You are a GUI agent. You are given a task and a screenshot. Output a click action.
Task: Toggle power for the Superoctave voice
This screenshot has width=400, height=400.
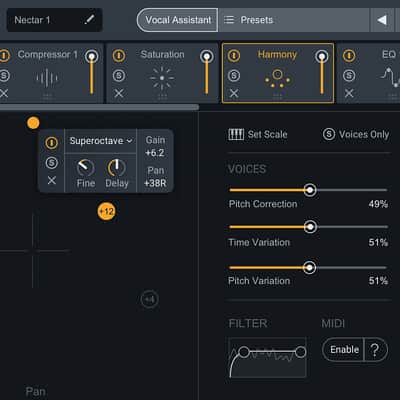tap(51, 143)
